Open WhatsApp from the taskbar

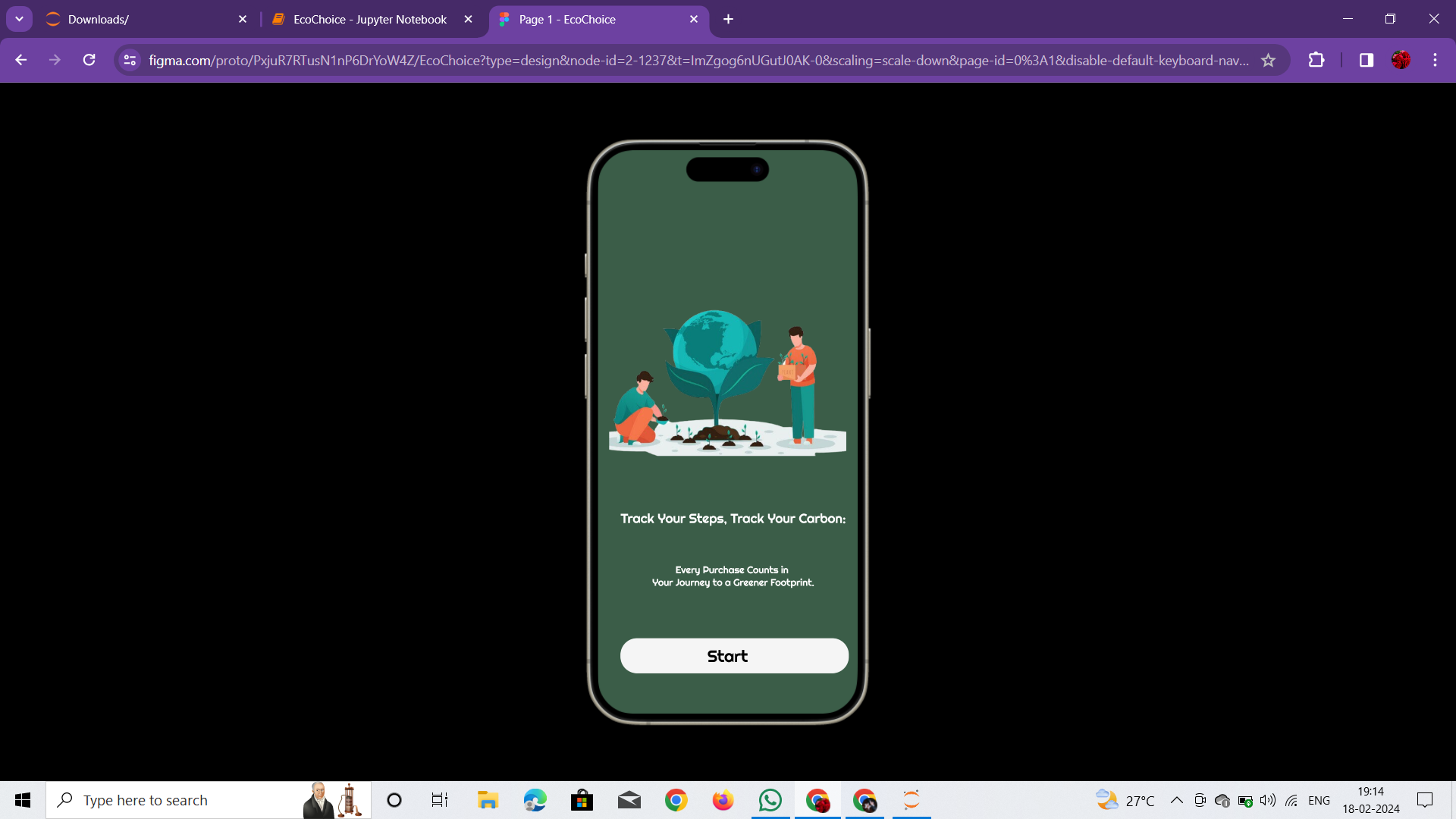click(x=770, y=800)
